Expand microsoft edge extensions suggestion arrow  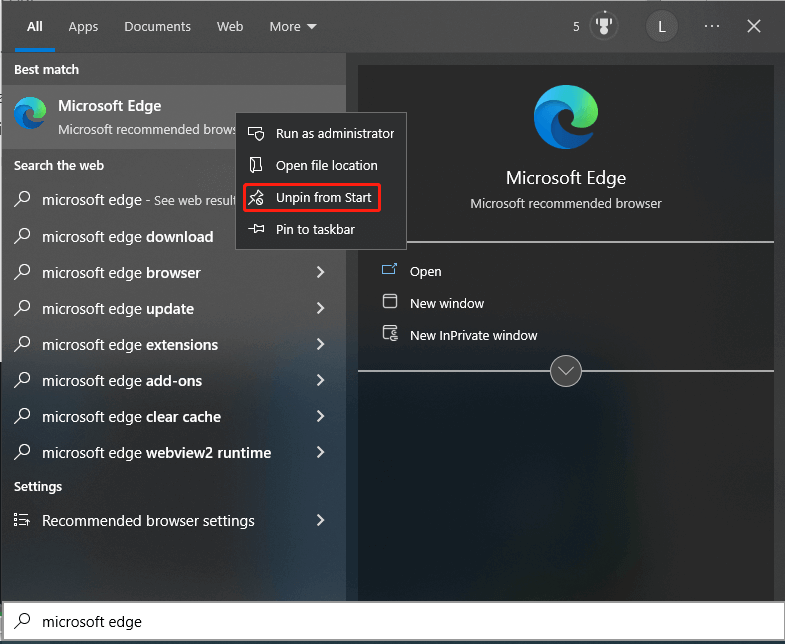pyautogui.click(x=320, y=344)
